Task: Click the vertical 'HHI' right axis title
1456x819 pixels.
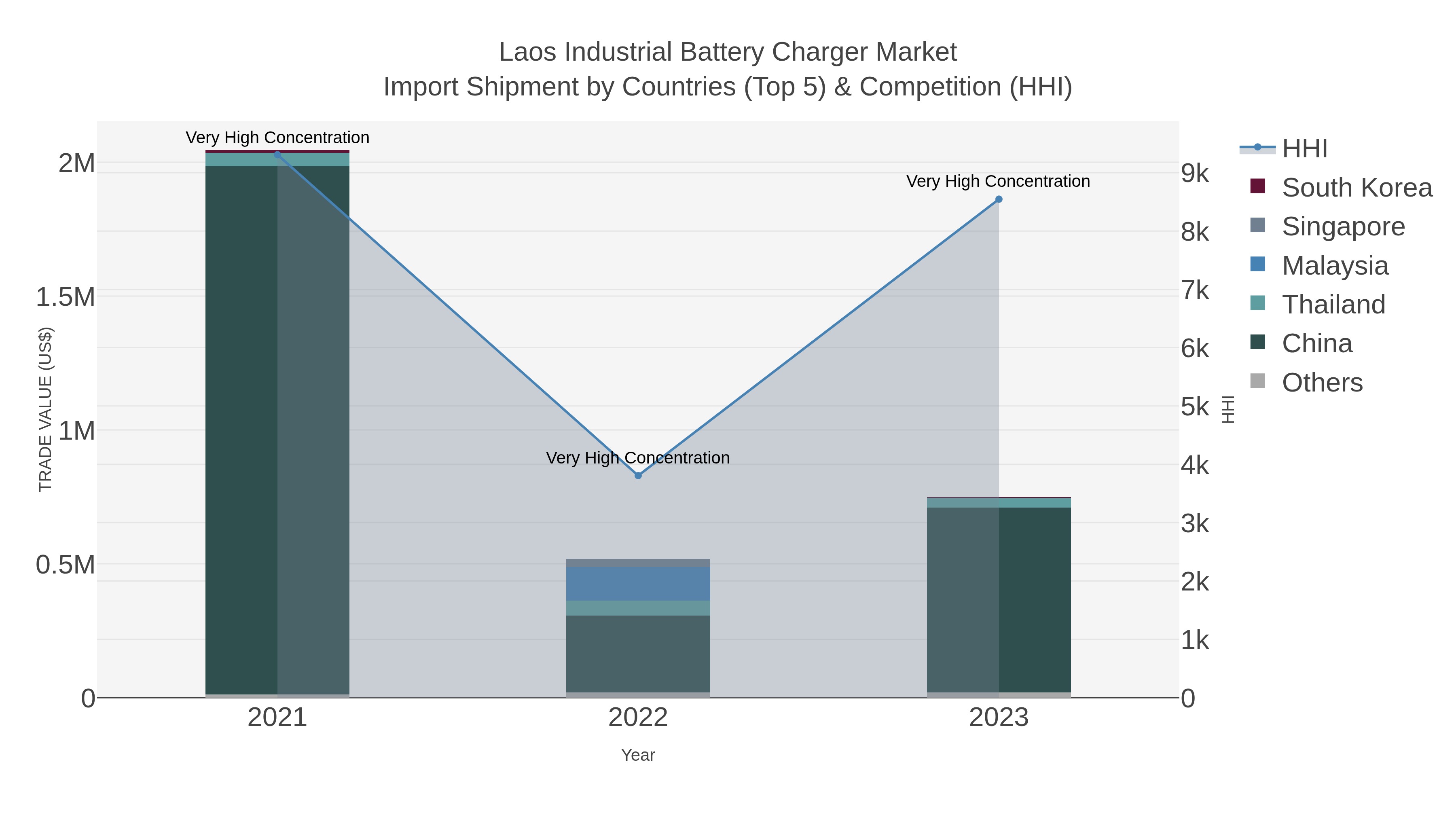Action: pyautogui.click(x=1228, y=410)
